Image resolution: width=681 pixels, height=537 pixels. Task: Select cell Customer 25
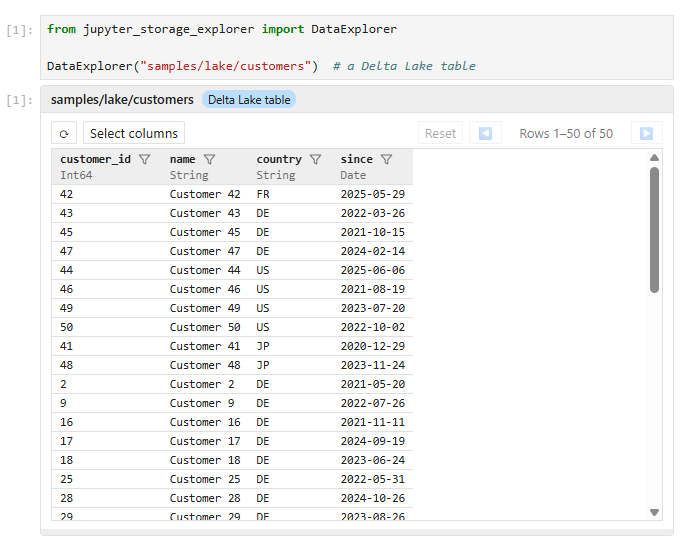(205, 479)
